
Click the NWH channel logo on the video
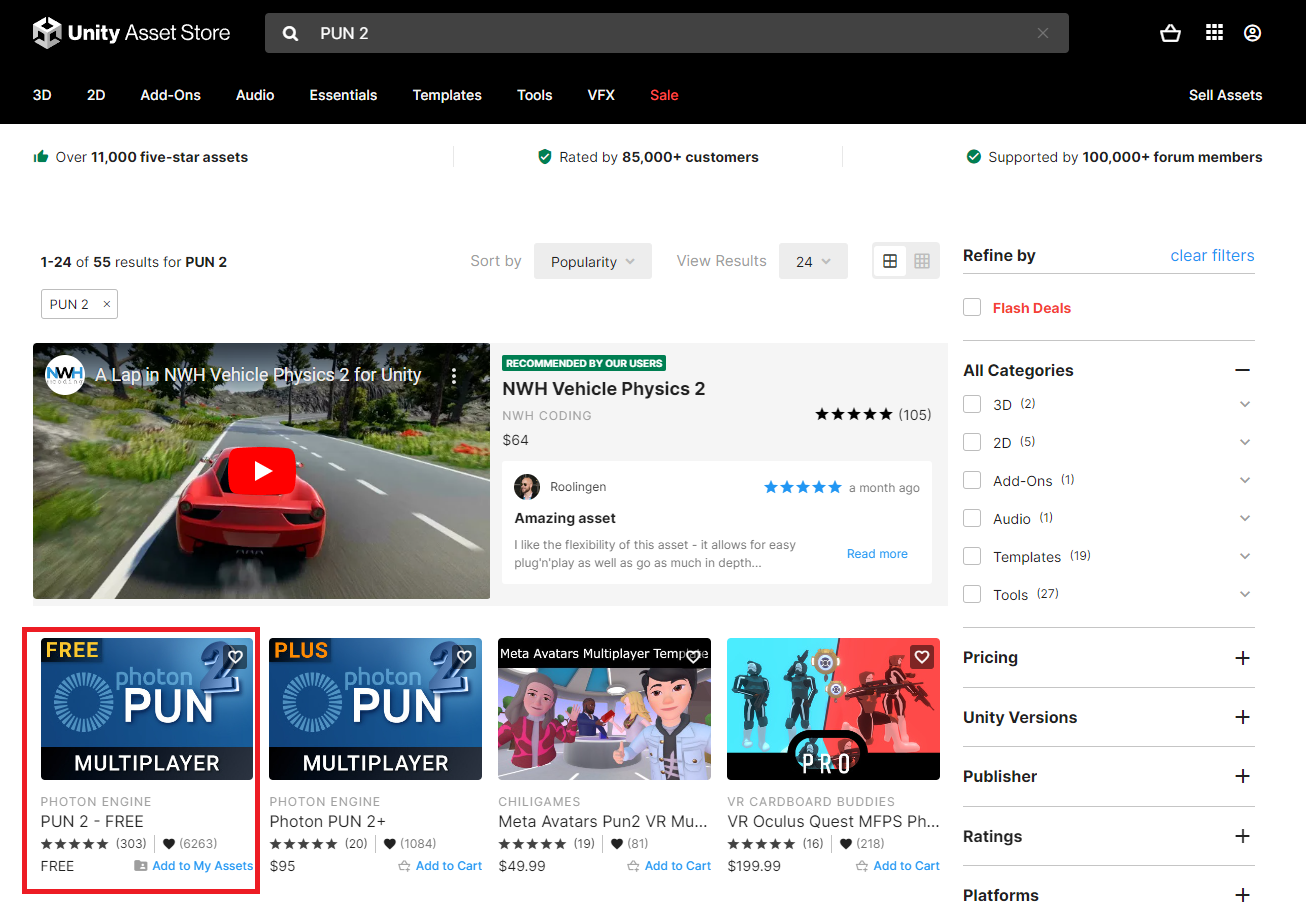pos(65,375)
